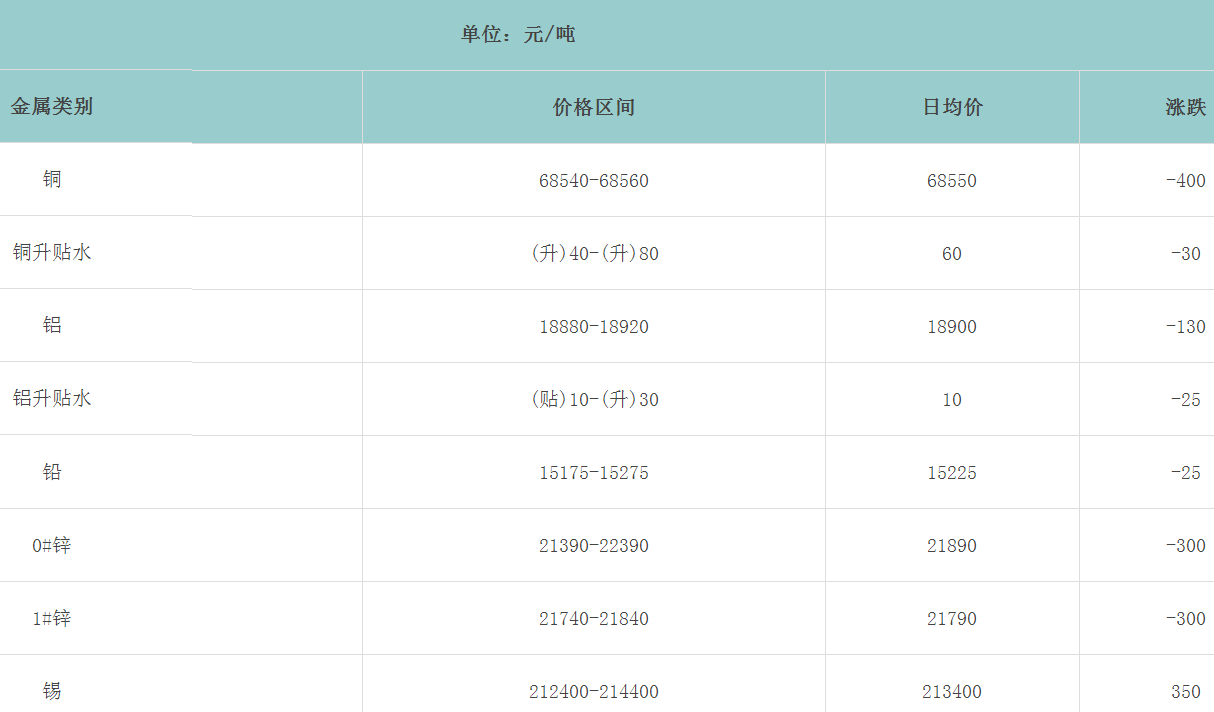
Task: Click the (贴)10-(升)30 price range cell
Action: (593, 400)
